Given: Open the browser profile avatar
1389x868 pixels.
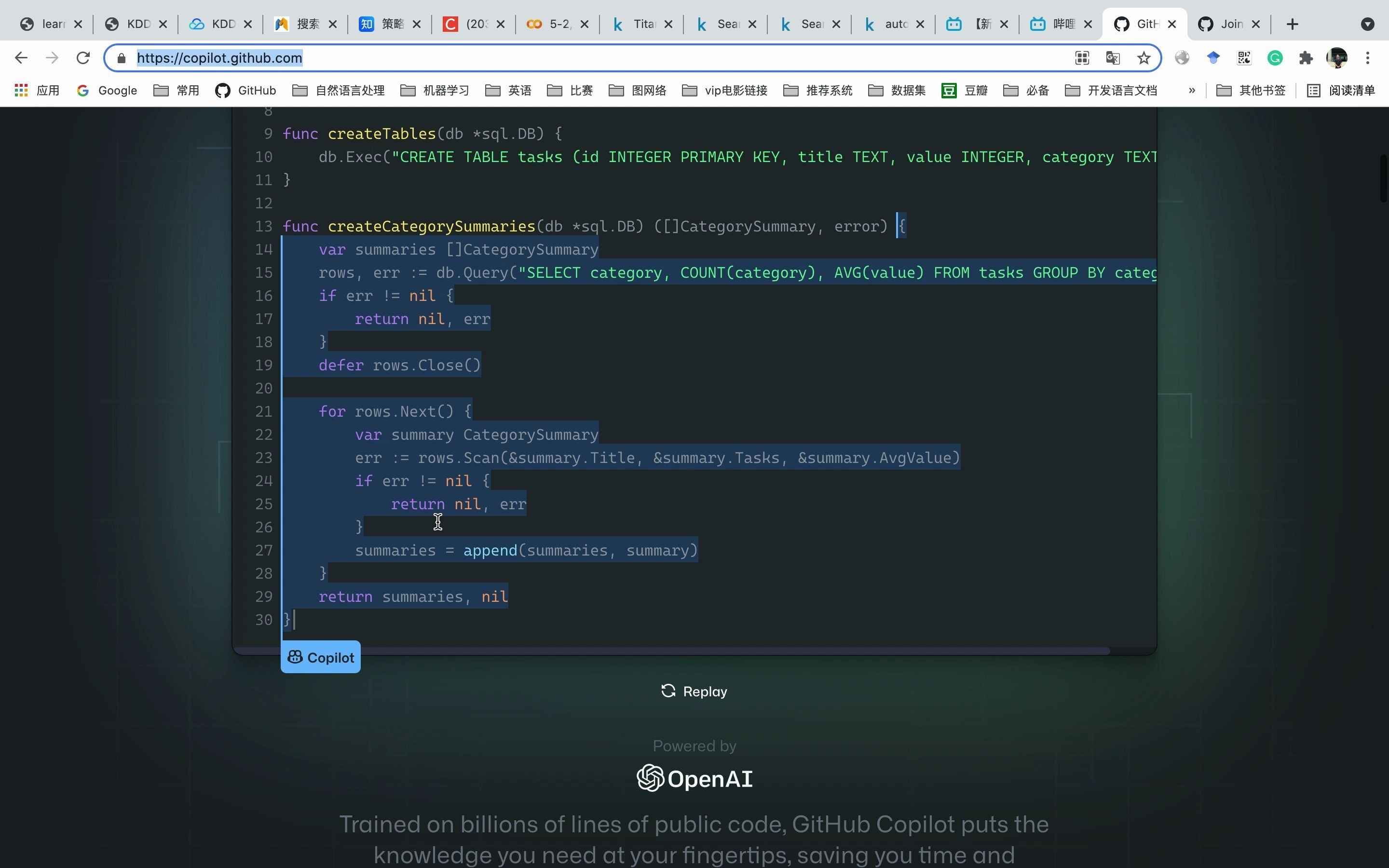Looking at the screenshot, I should [1337, 57].
